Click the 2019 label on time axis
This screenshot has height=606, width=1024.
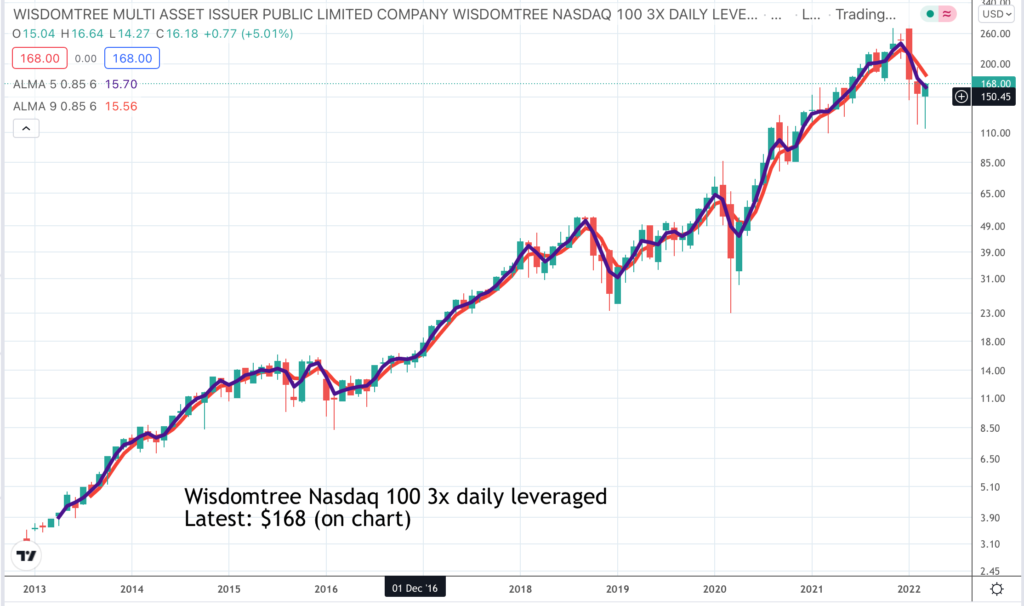pos(618,589)
